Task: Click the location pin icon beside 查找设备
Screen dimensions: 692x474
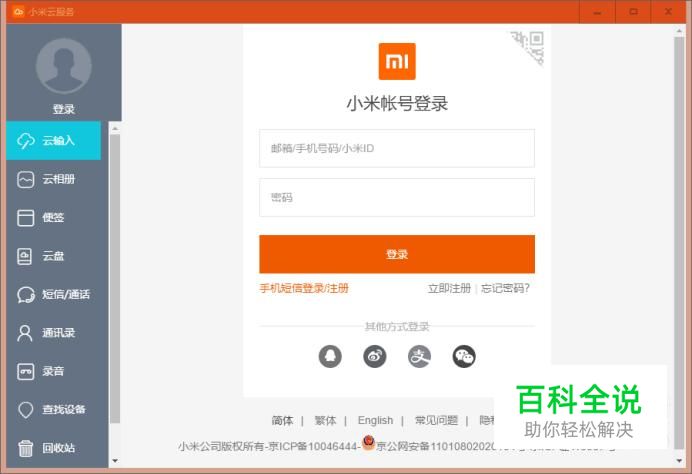Action: pos(26,410)
